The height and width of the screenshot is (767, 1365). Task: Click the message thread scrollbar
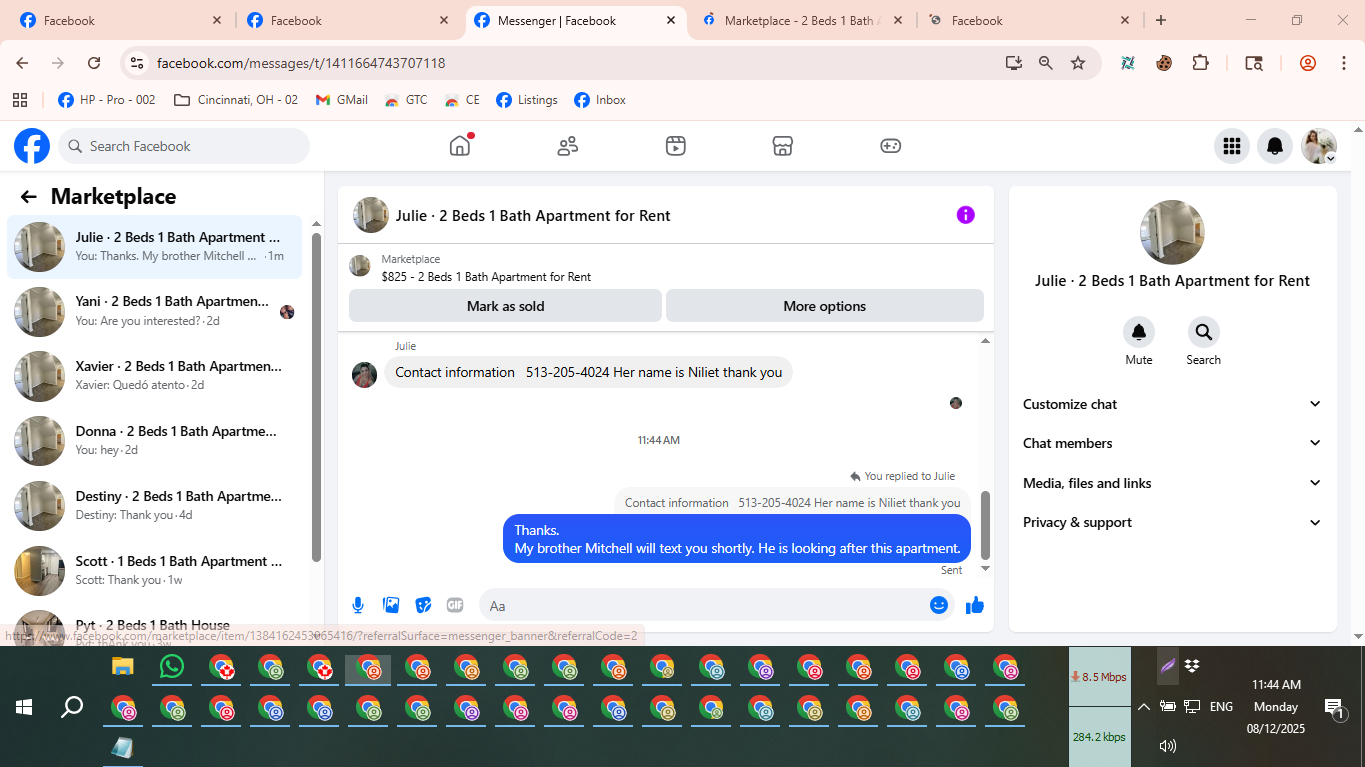(x=985, y=525)
